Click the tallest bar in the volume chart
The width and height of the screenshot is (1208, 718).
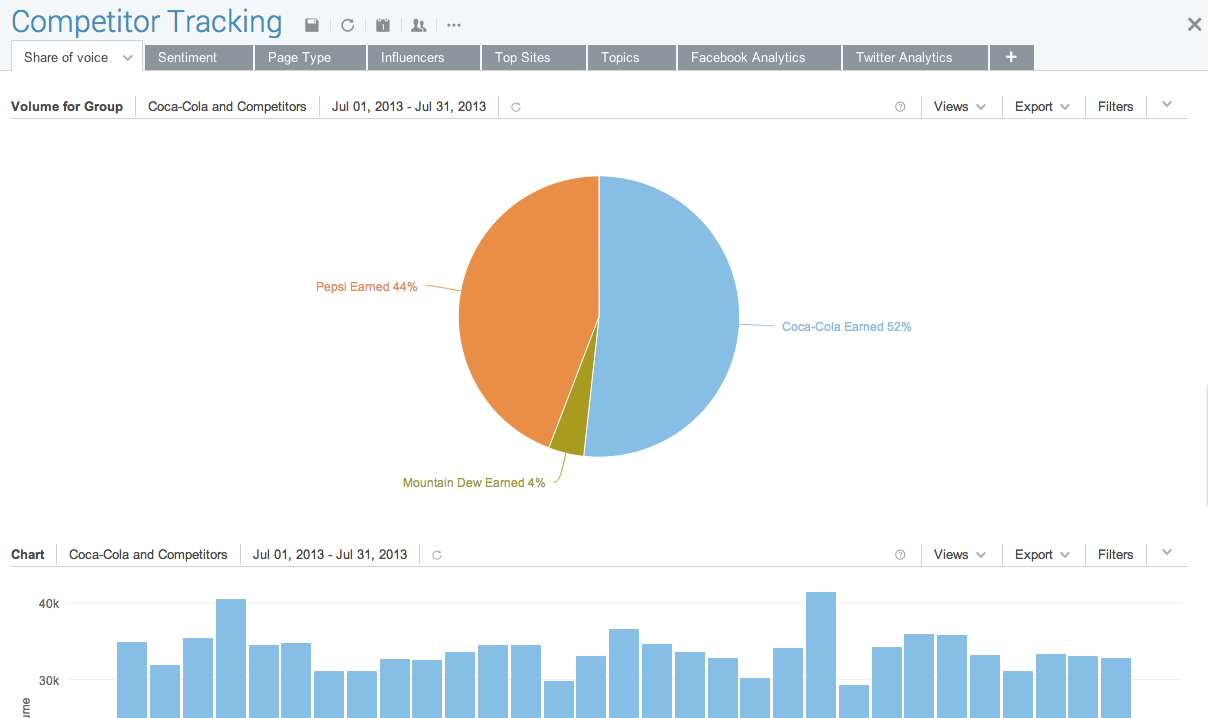821,655
